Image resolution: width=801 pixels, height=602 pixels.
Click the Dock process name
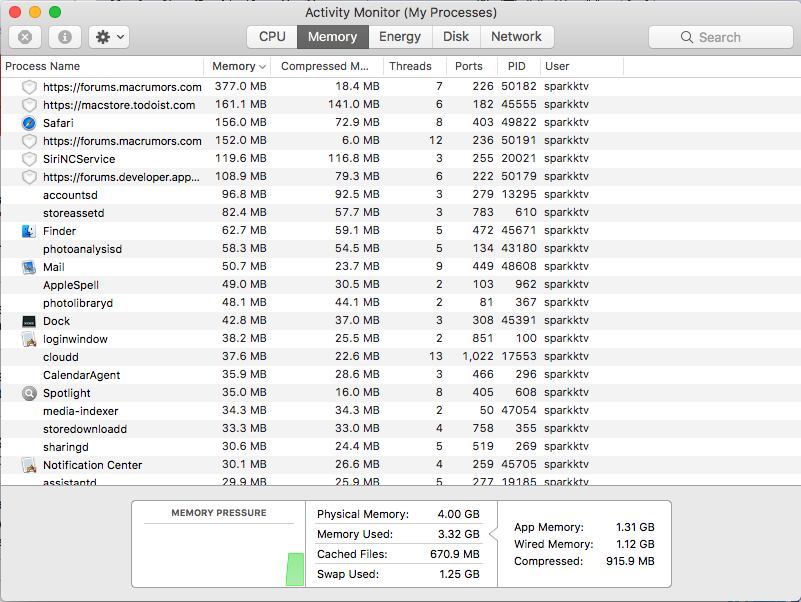(56, 321)
